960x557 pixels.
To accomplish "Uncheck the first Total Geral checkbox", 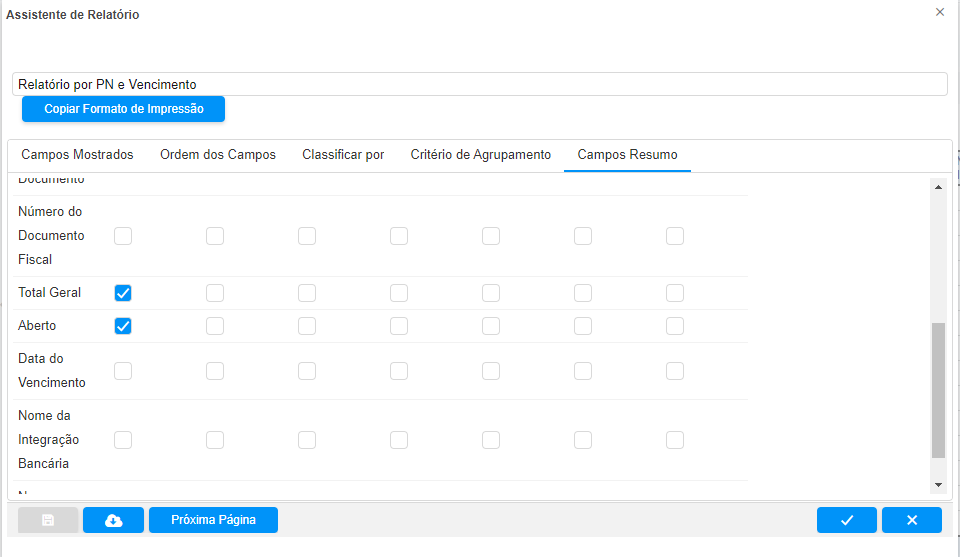I will point(123,293).
